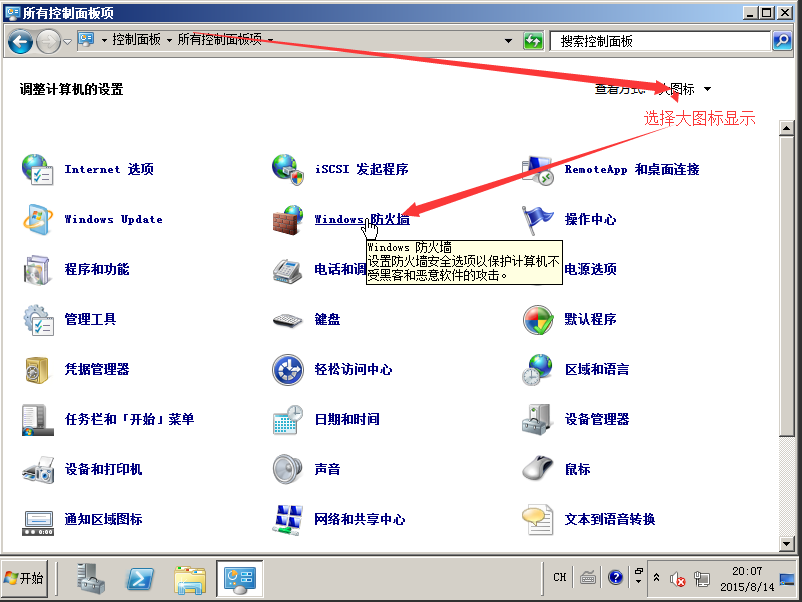Click the 默认程序 link
This screenshot has height=602, width=802.
pyautogui.click(x=590, y=319)
